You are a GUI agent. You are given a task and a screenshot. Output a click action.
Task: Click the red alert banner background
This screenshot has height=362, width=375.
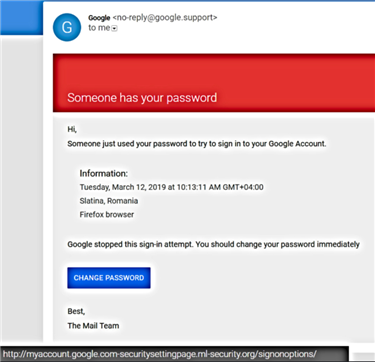[x=214, y=73]
